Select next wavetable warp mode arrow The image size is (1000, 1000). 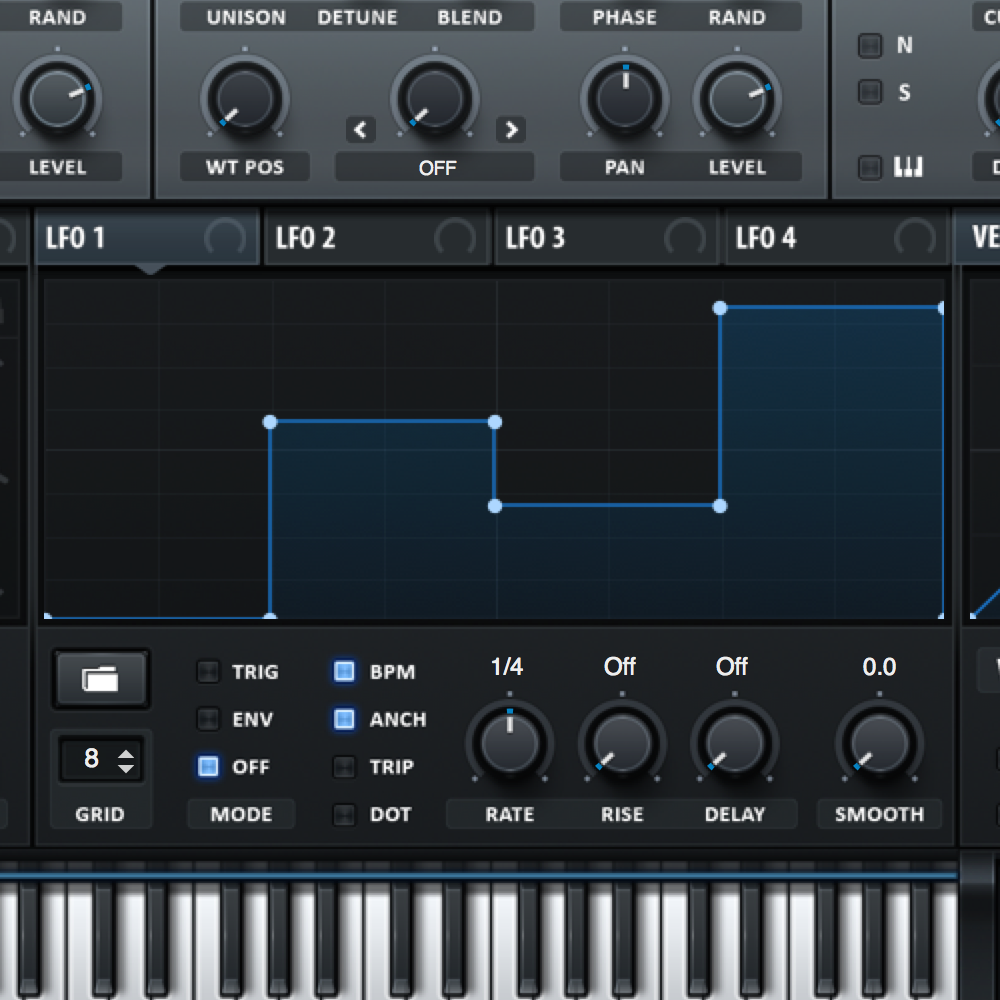pyautogui.click(x=511, y=130)
